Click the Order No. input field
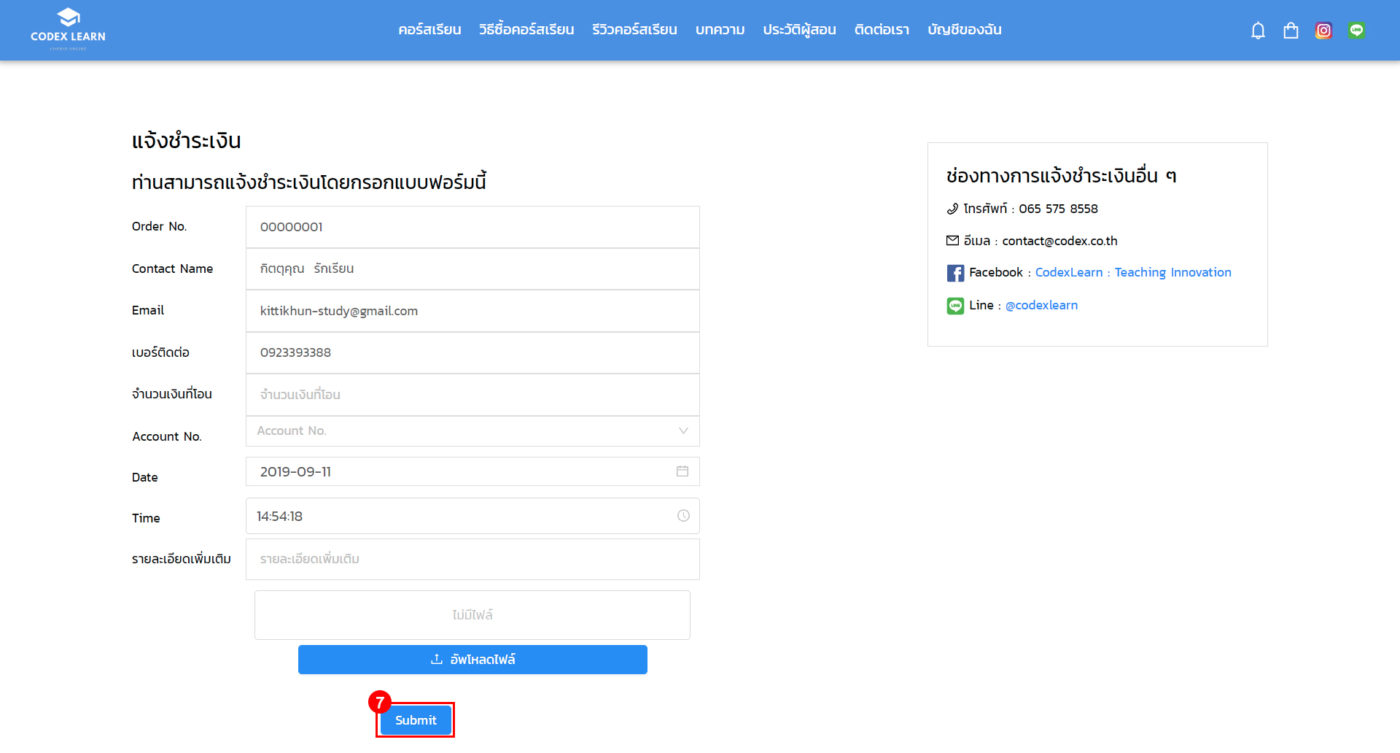The width and height of the screenshot is (1400, 753). 472,227
